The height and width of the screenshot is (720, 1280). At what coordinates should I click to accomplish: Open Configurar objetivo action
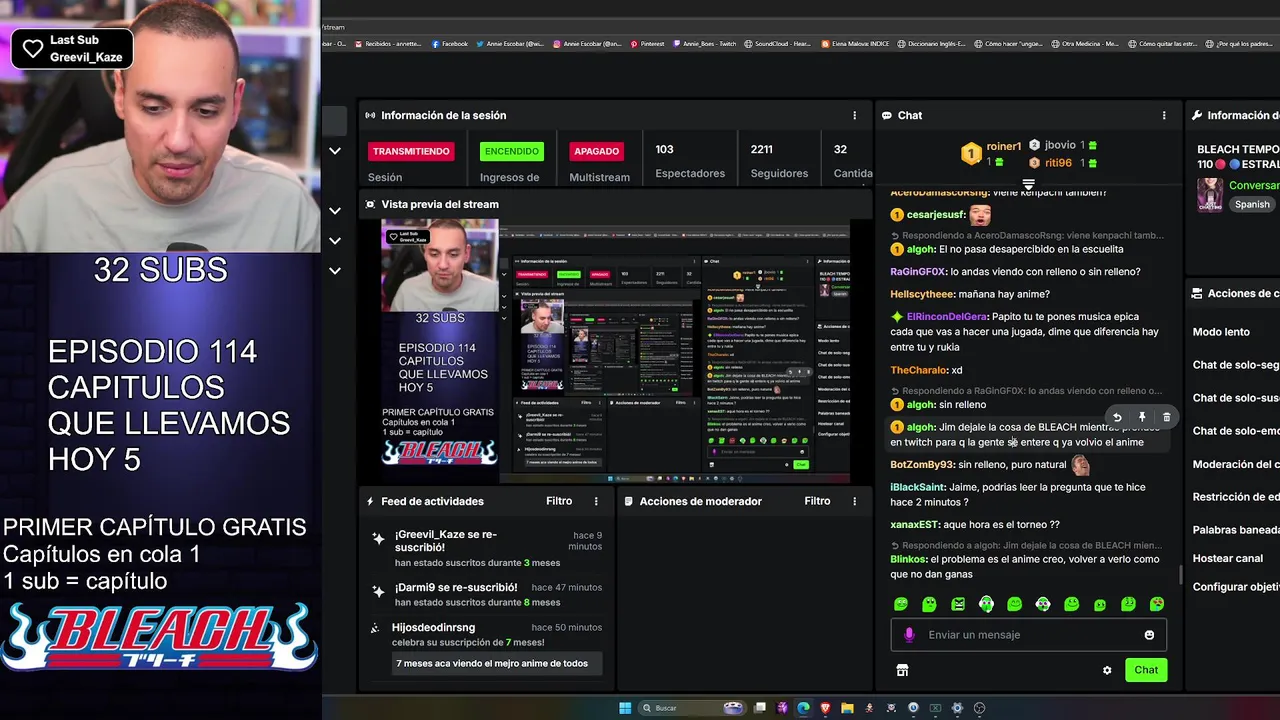click(x=1236, y=587)
